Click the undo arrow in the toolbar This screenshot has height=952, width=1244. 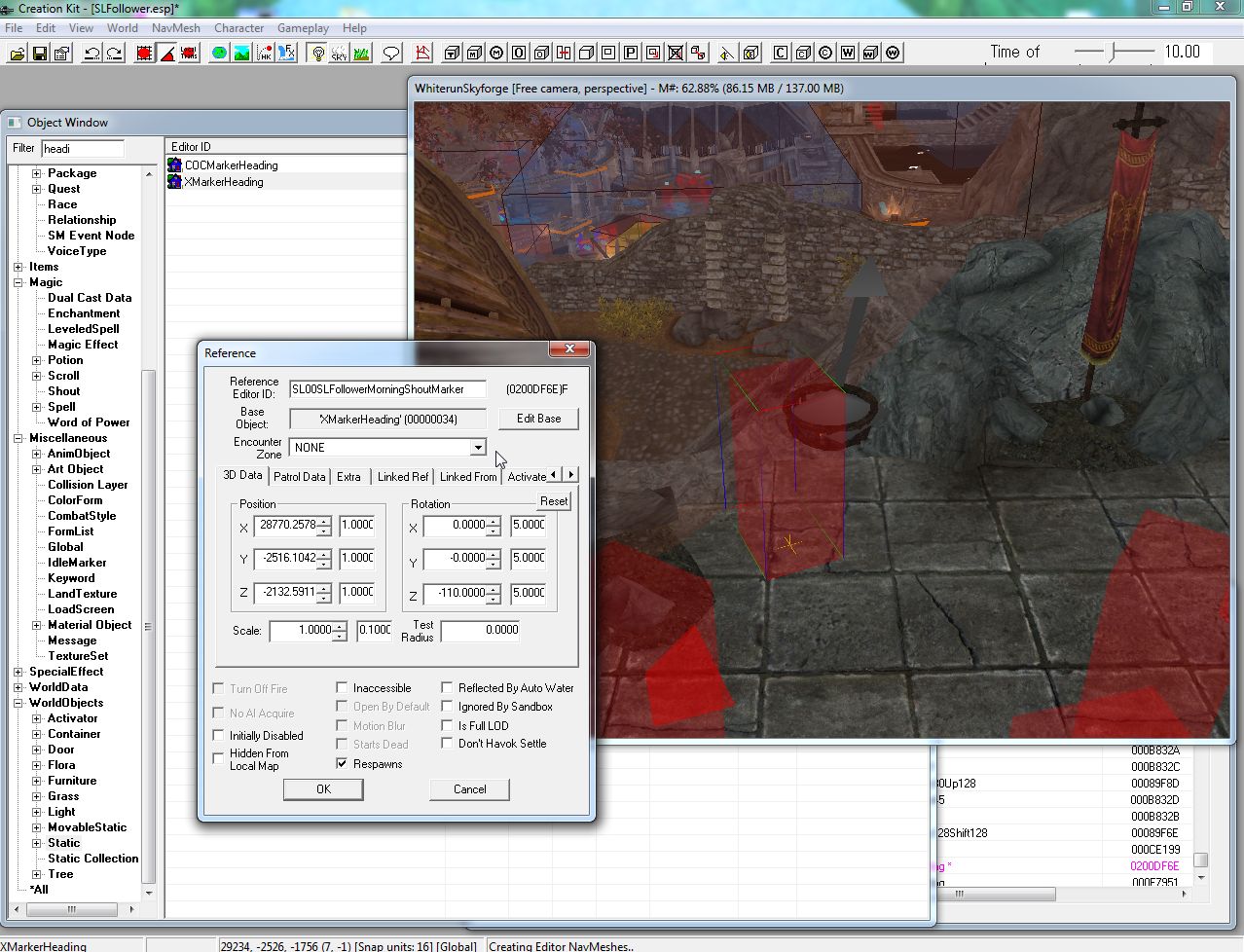pyautogui.click(x=91, y=53)
